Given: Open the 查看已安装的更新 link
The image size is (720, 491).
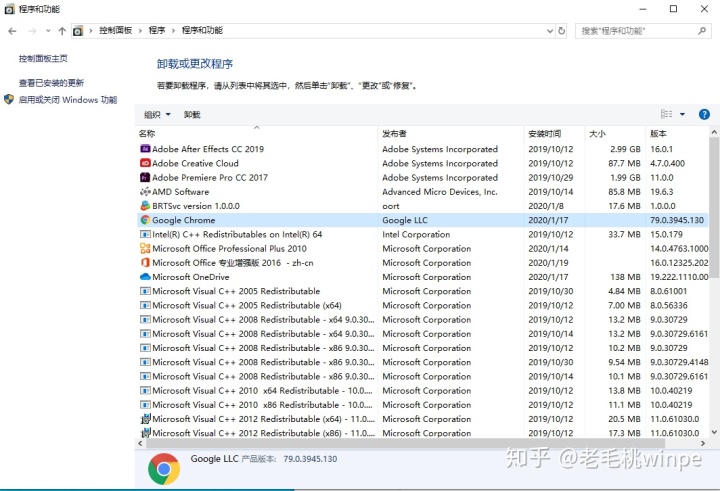Looking at the screenshot, I should click(x=51, y=83).
